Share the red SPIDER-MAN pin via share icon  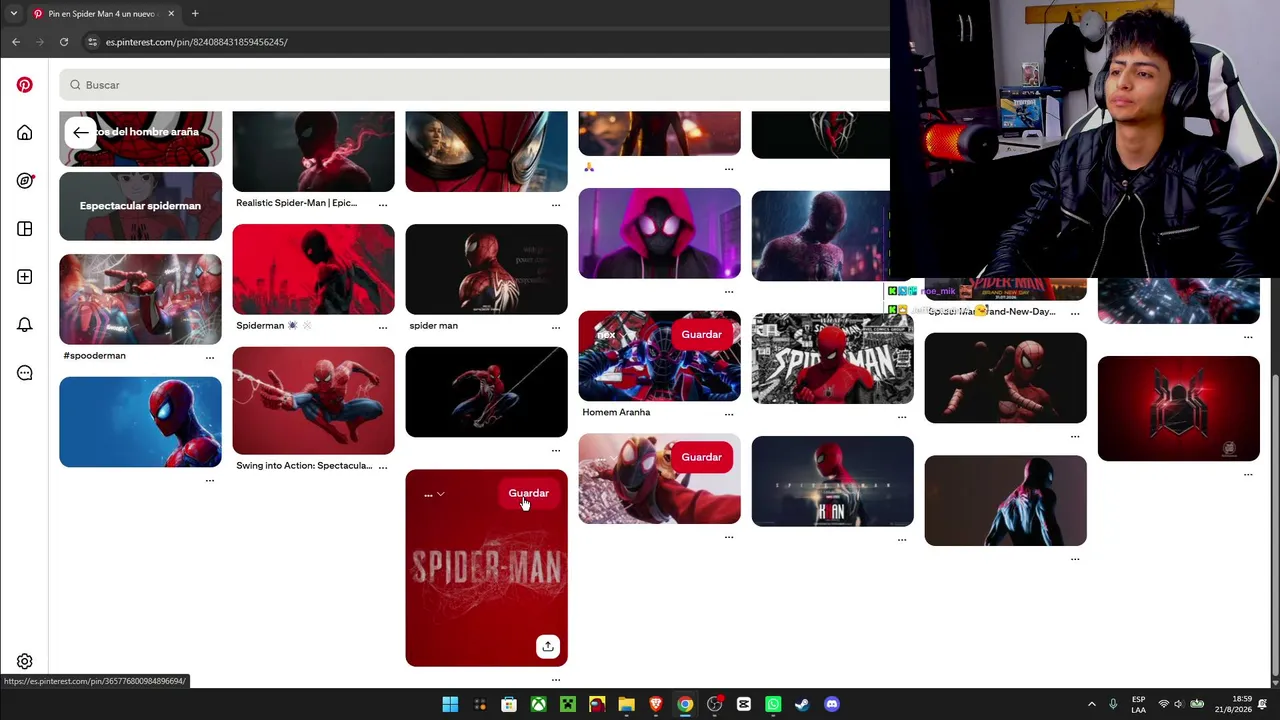click(x=547, y=646)
